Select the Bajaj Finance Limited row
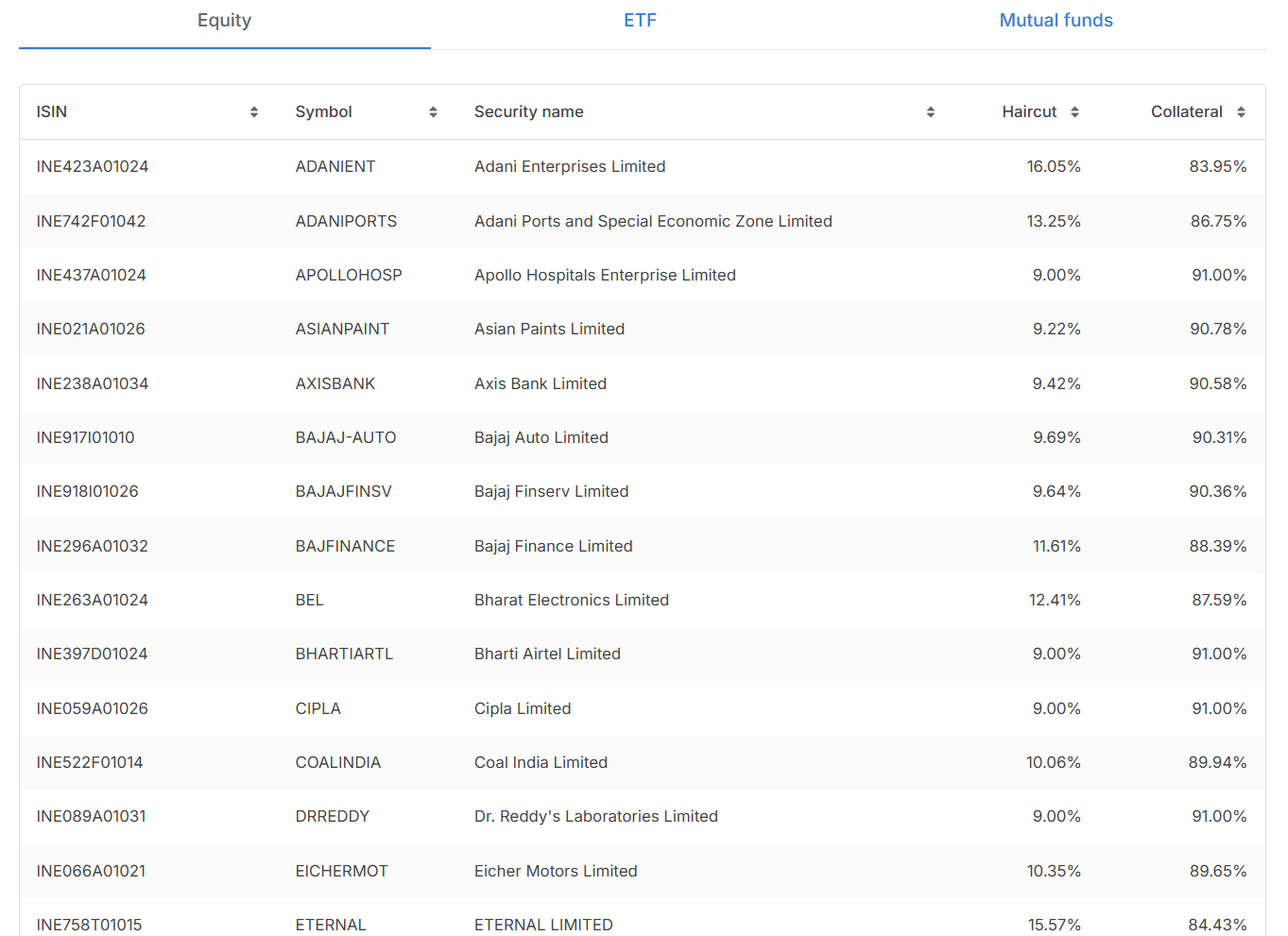 553,546
